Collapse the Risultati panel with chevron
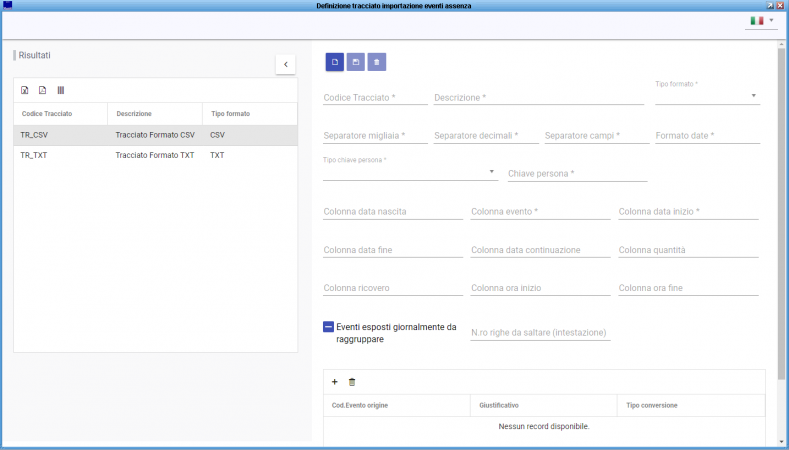The height and width of the screenshot is (450, 789). (x=285, y=64)
